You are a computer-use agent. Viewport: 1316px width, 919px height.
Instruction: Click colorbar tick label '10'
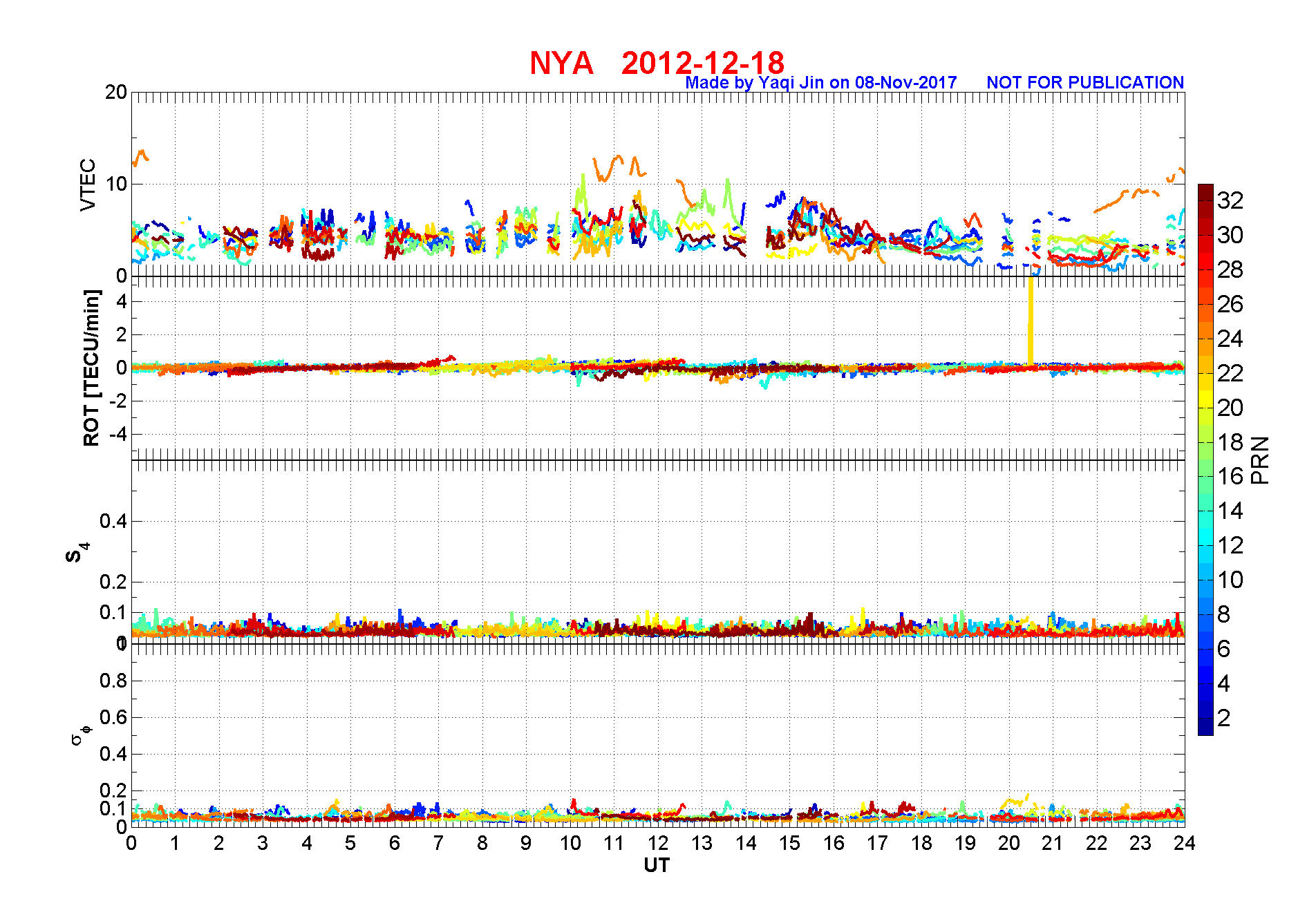[1230, 580]
